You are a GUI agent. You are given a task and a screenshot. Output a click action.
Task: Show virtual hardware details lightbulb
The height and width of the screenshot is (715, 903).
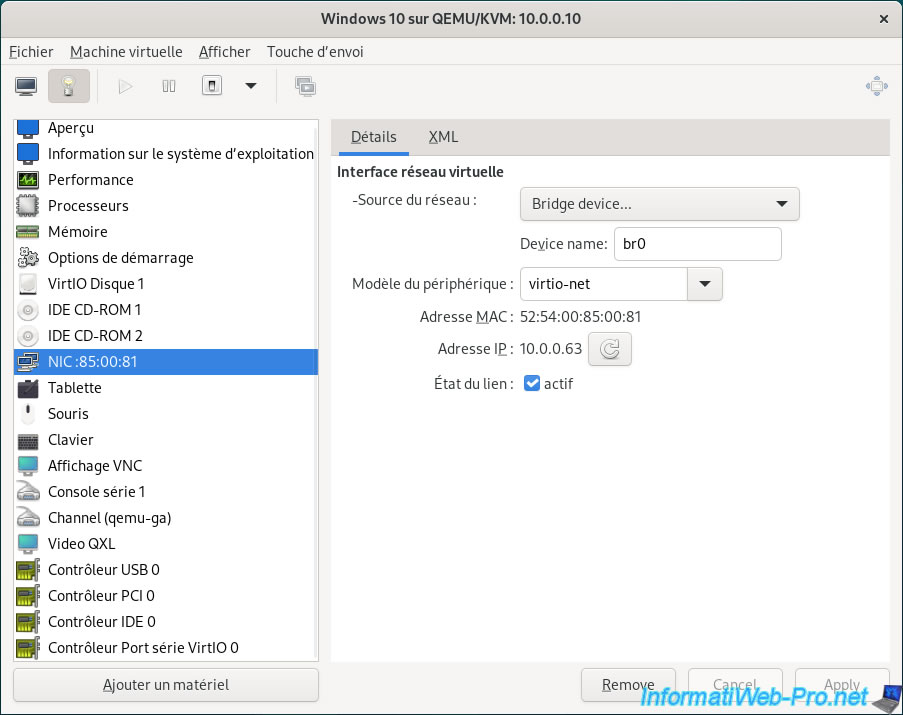click(x=69, y=86)
